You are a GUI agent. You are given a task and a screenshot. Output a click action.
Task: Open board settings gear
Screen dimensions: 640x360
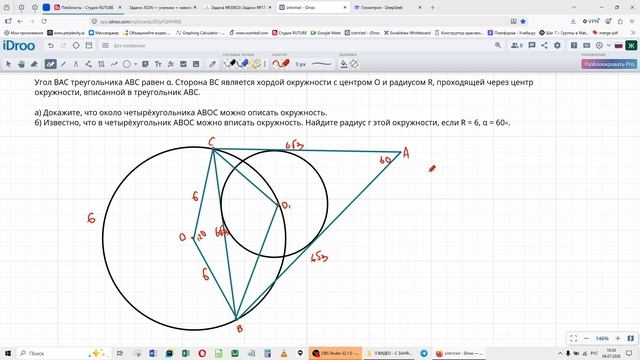557,45
